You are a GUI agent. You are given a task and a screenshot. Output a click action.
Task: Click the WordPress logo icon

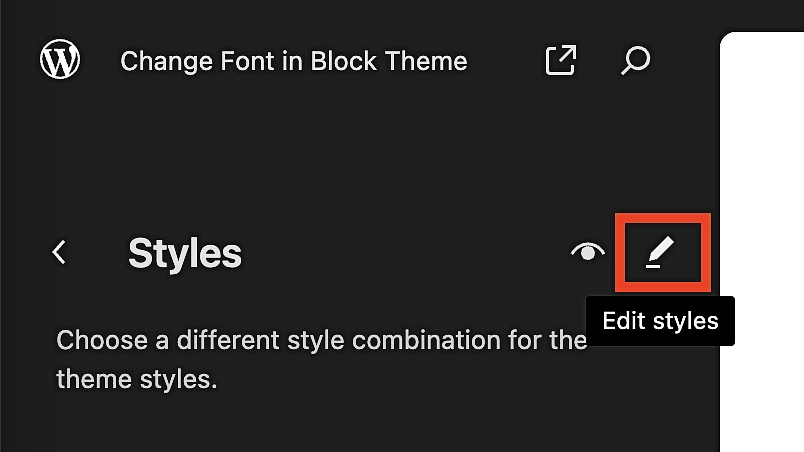tap(60, 59)
